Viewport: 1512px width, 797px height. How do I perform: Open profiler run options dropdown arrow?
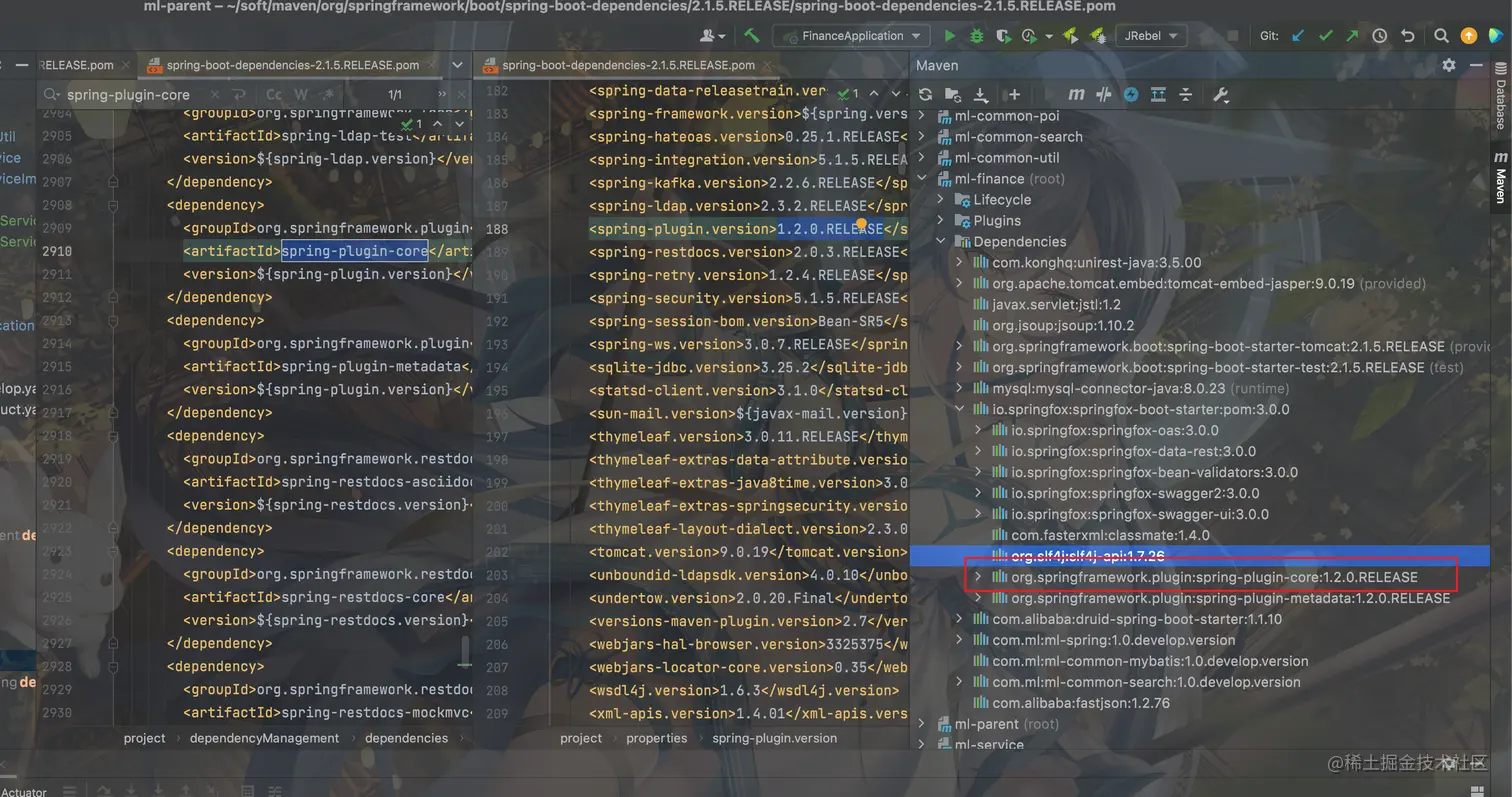1047,35
